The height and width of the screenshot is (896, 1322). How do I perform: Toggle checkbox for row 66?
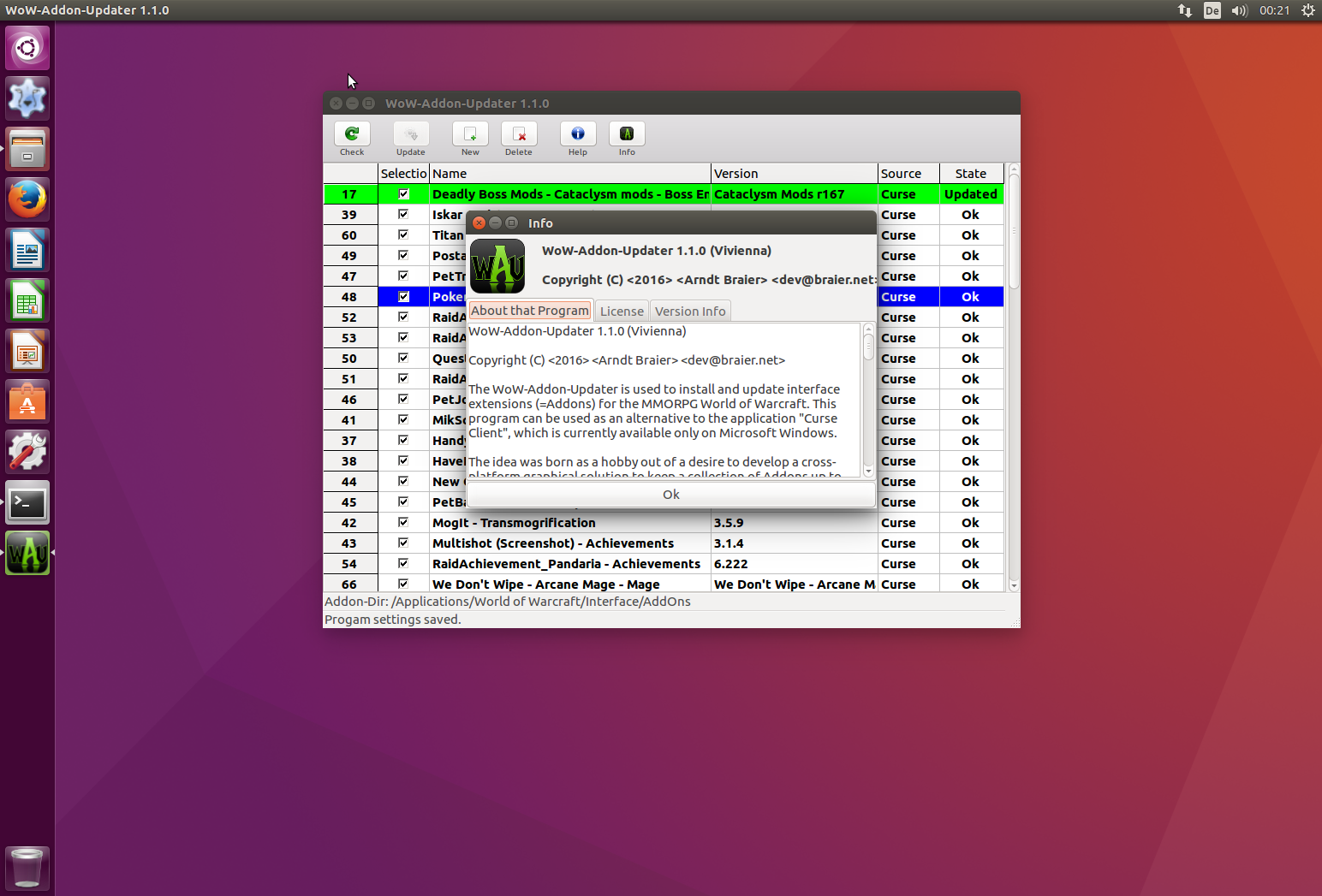tap(403, 584)
